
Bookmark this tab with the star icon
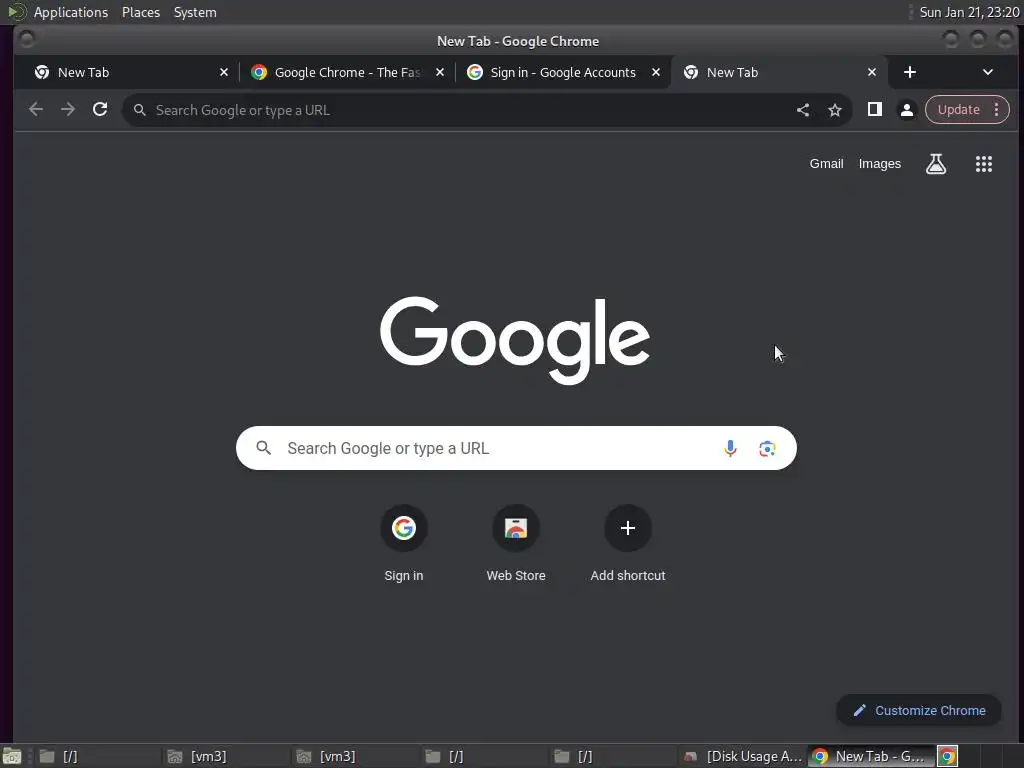(835, 110)
